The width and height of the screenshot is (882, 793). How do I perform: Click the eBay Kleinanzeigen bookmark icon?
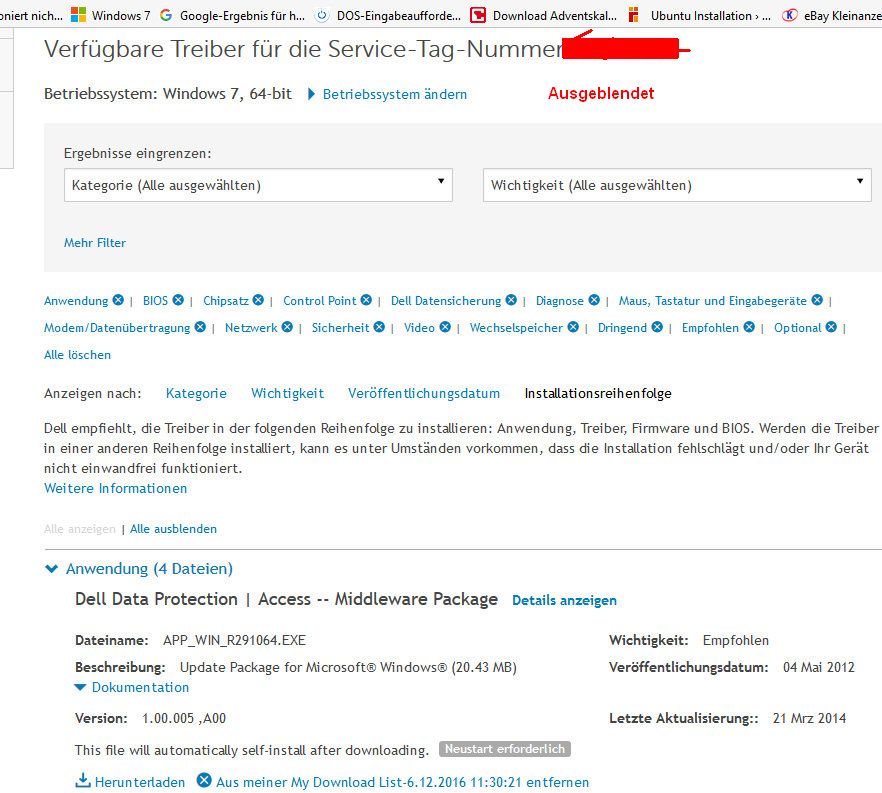pos(790,15)
